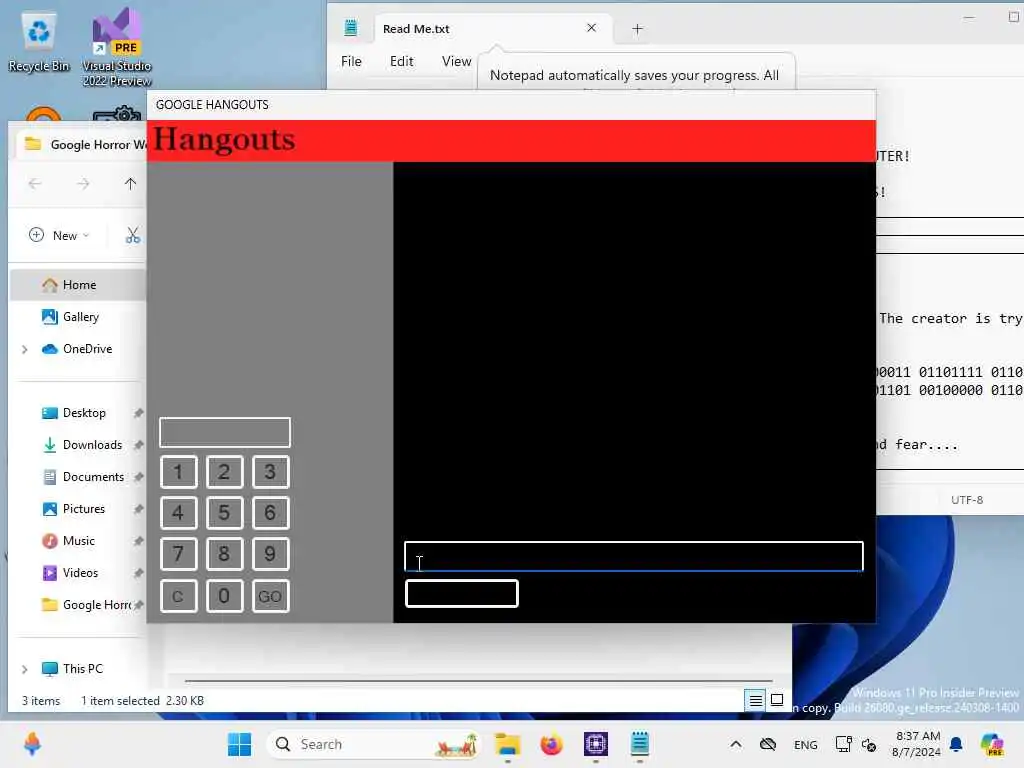Close the Read Me.txt Notepad tab

[591, 28]
